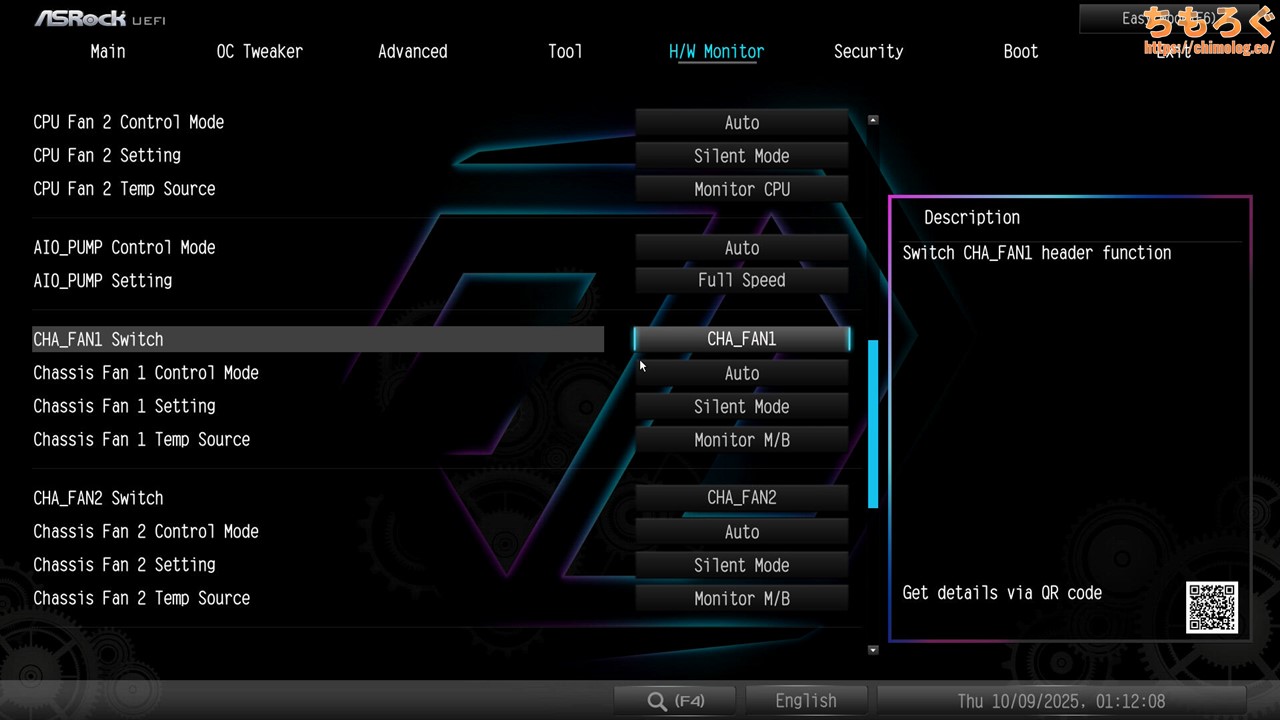This screenshot has width=1280, height=720.
Task: Change AIO_PUMP Setting from Full Speed
Action: click(741, 281)
